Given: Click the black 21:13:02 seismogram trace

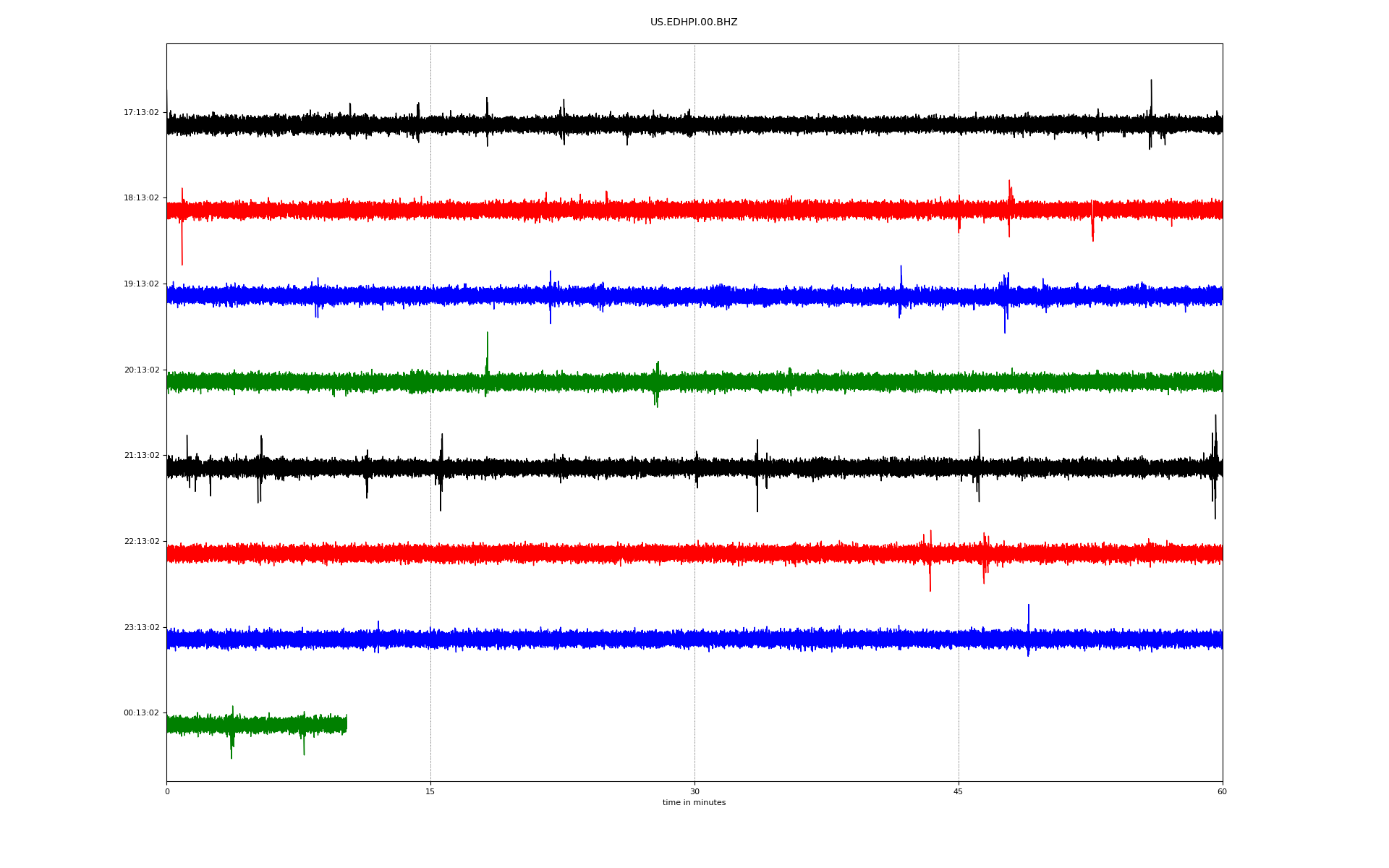Looking at the screenshot, I should (694, 467).
